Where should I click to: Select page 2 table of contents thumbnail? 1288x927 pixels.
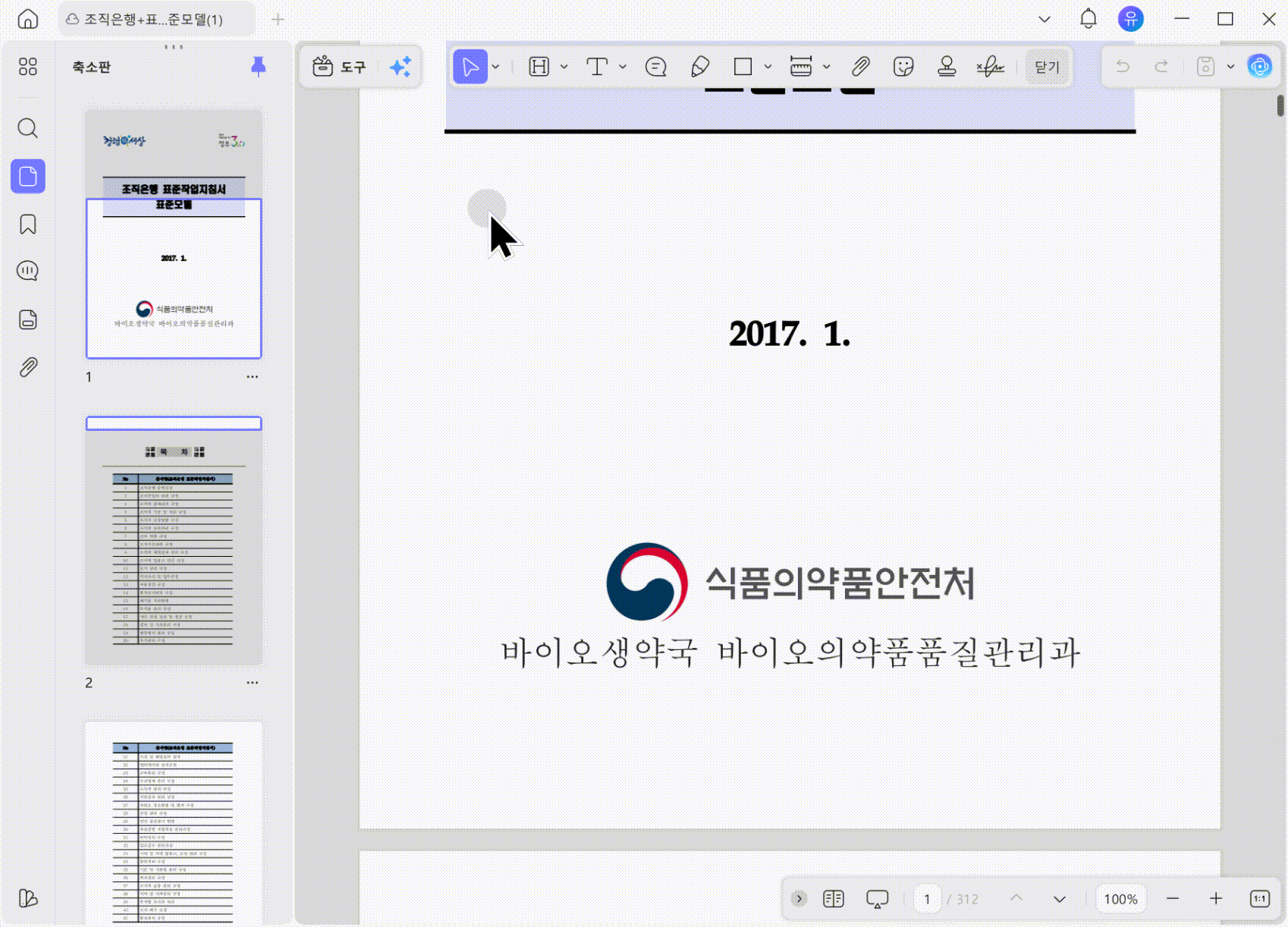point(174,541)
